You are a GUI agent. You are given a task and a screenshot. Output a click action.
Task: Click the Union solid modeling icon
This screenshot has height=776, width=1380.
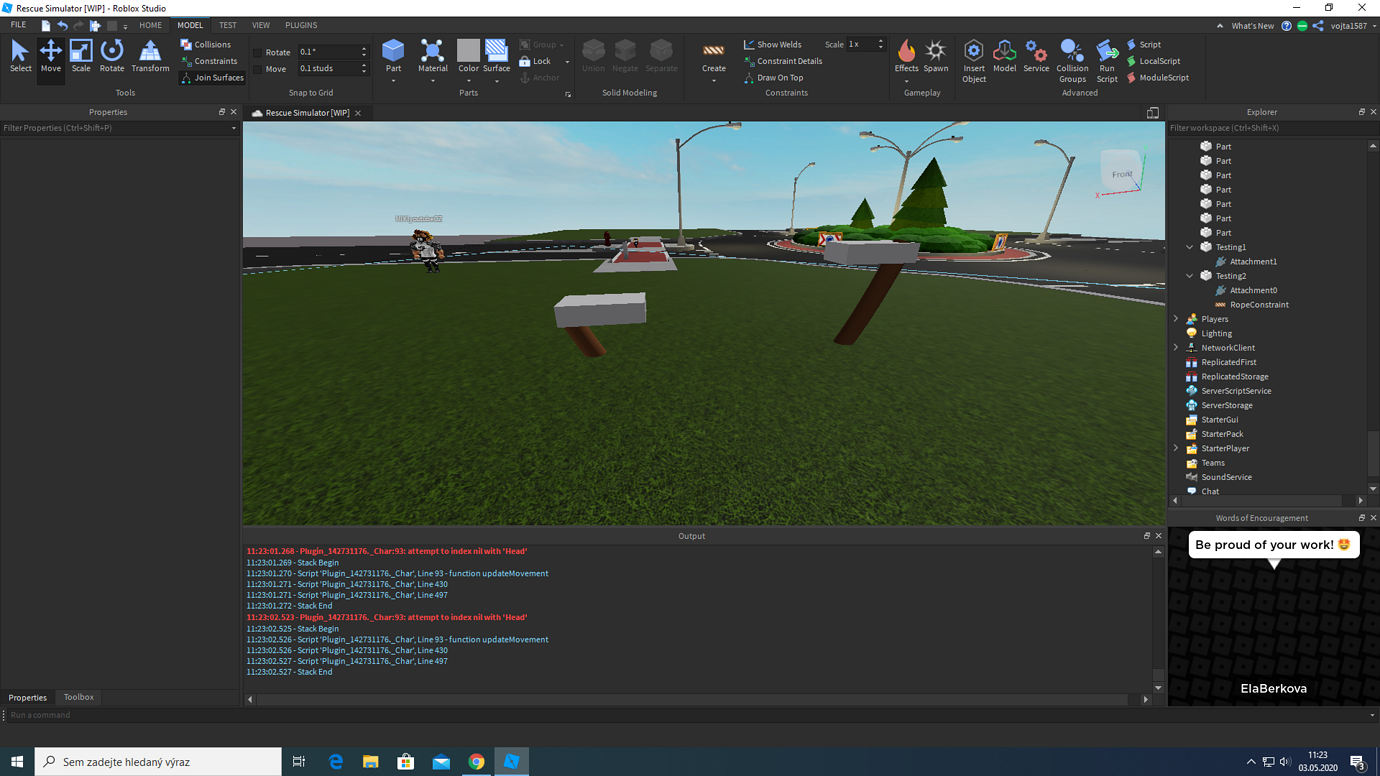pyautogui.click(x=593, y=58)
